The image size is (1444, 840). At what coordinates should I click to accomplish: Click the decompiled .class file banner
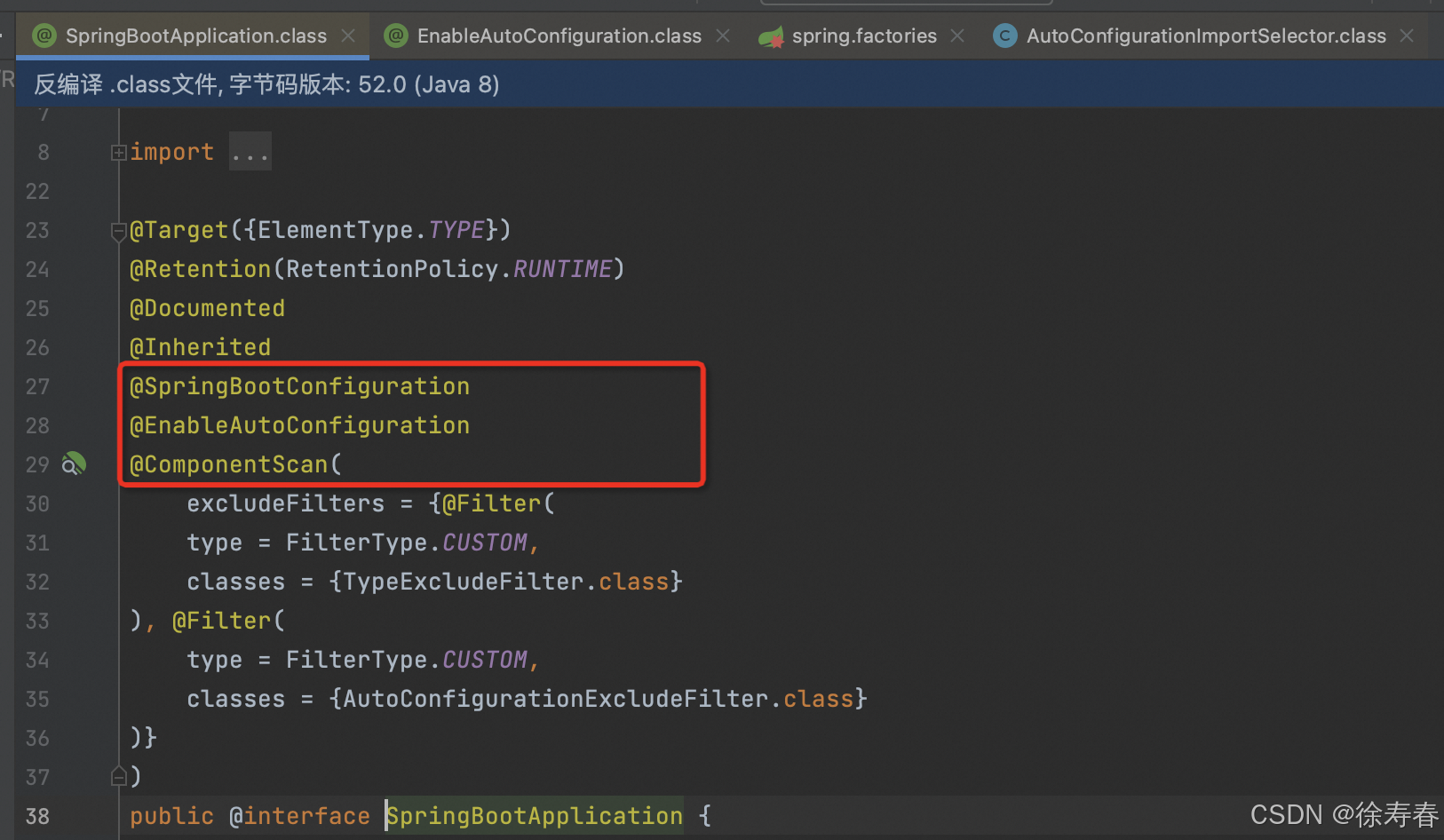729,84
